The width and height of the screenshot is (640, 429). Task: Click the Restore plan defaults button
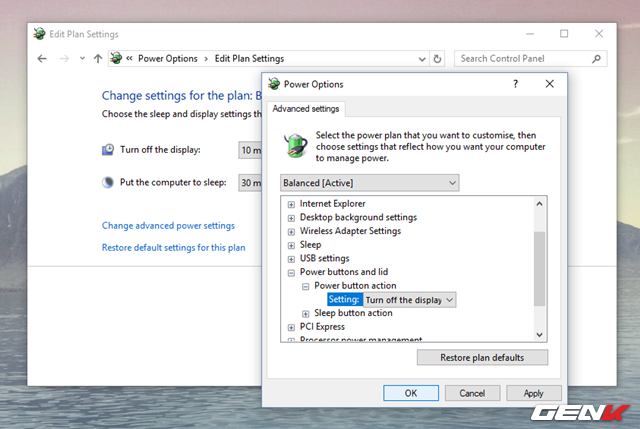[x=482, y=358]
